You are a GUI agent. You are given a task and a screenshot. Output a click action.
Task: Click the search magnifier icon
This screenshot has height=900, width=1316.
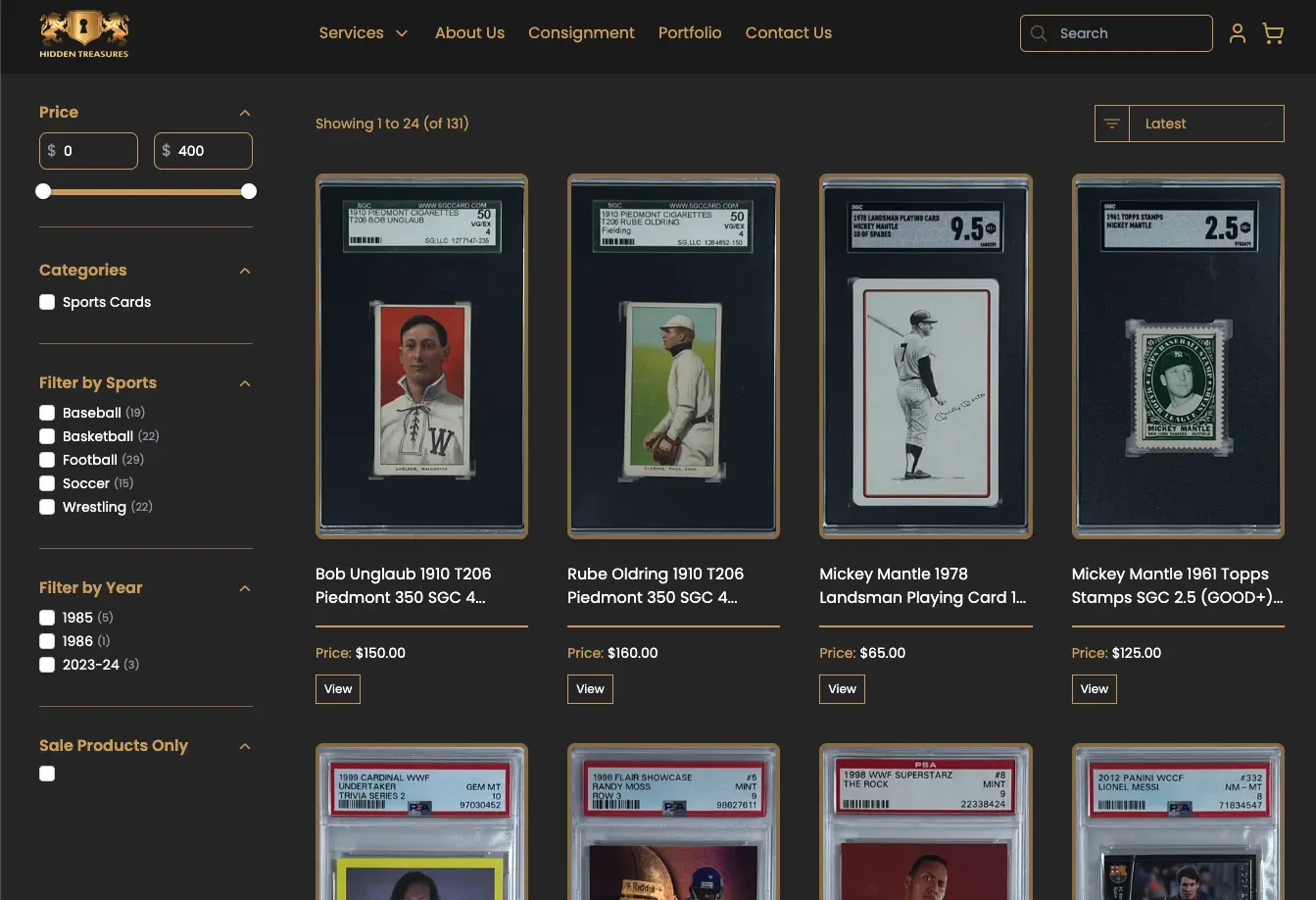(1039, 33)
